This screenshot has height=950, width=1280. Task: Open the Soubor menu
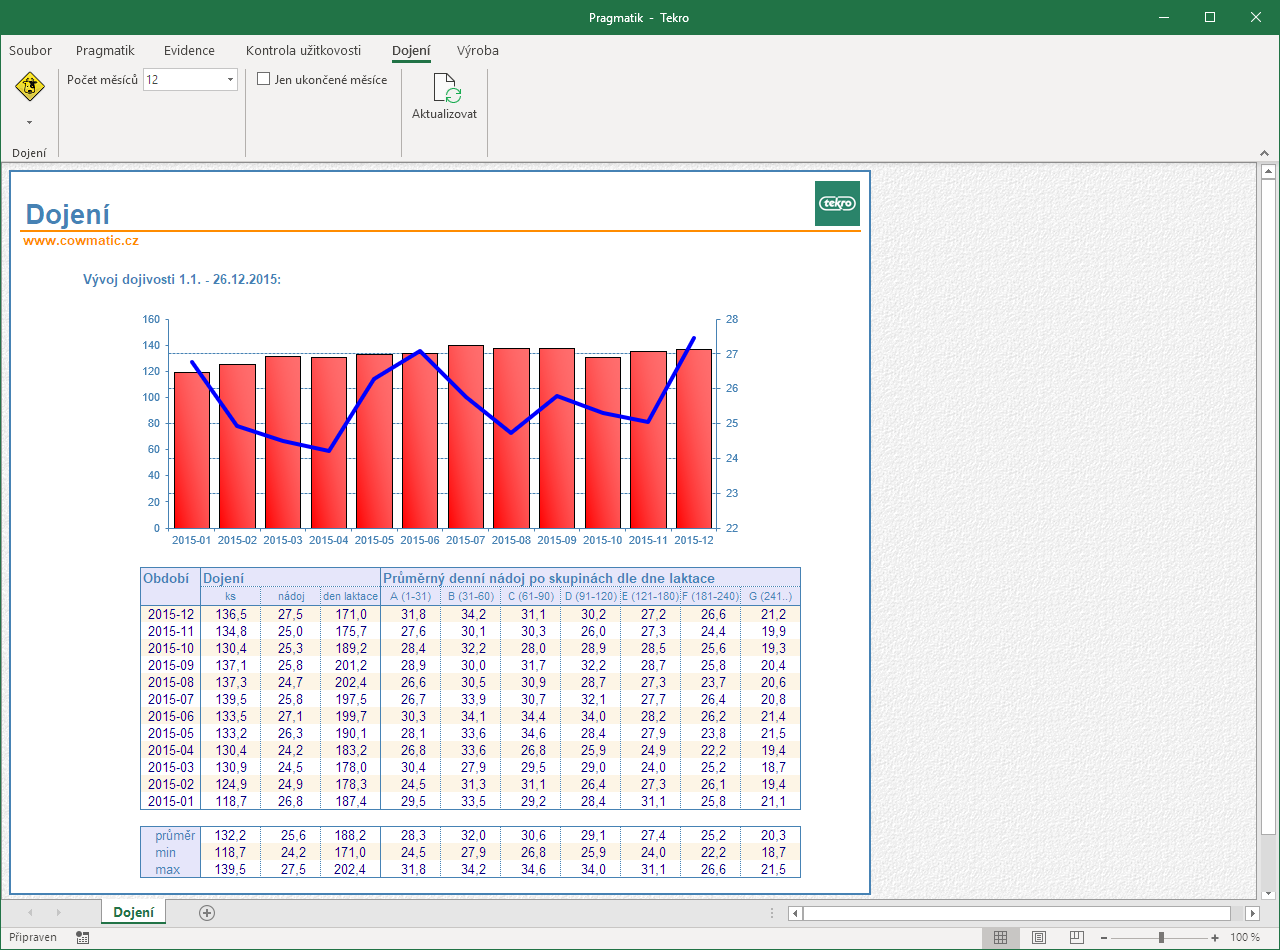point(30,50)
